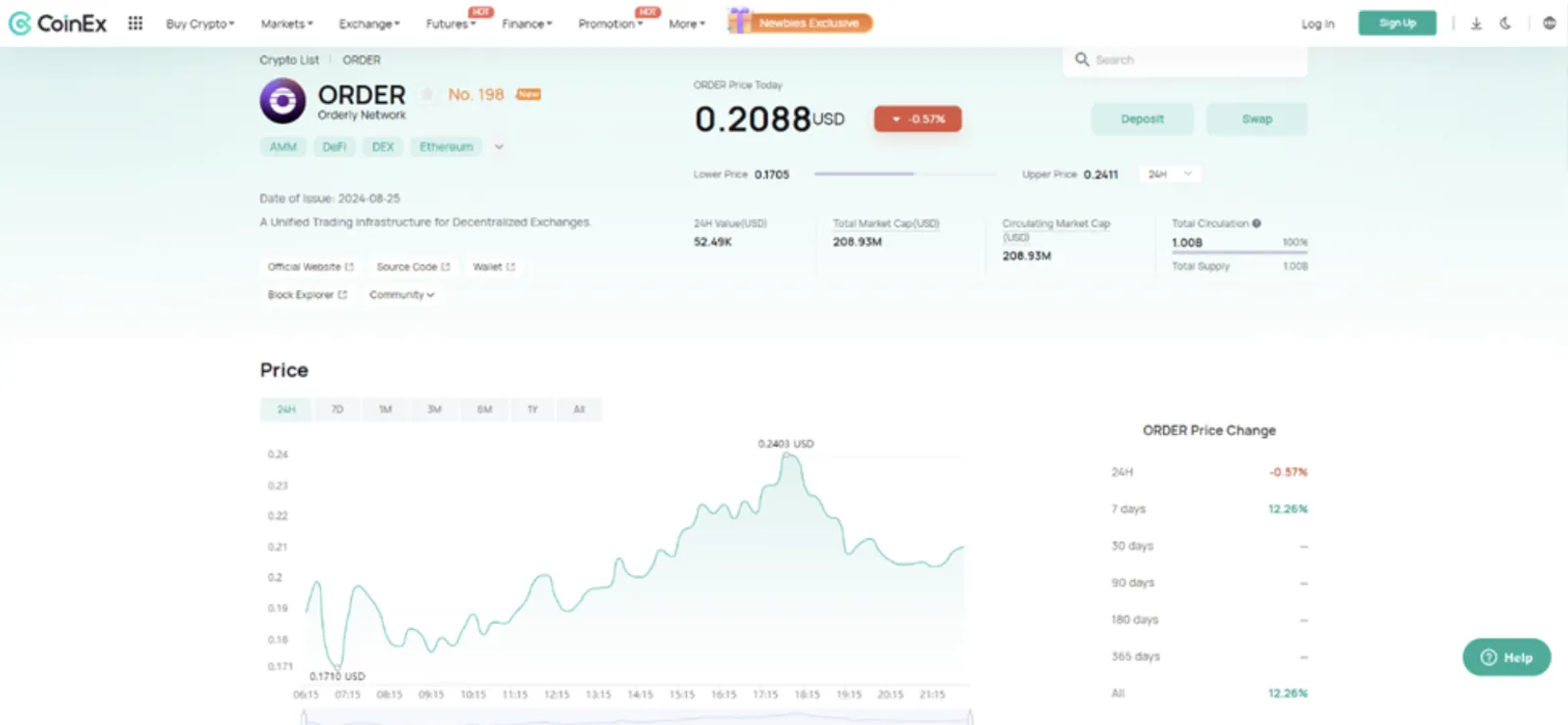
Task: Click the price change -0.57% badge
Action: pos(917,119)
